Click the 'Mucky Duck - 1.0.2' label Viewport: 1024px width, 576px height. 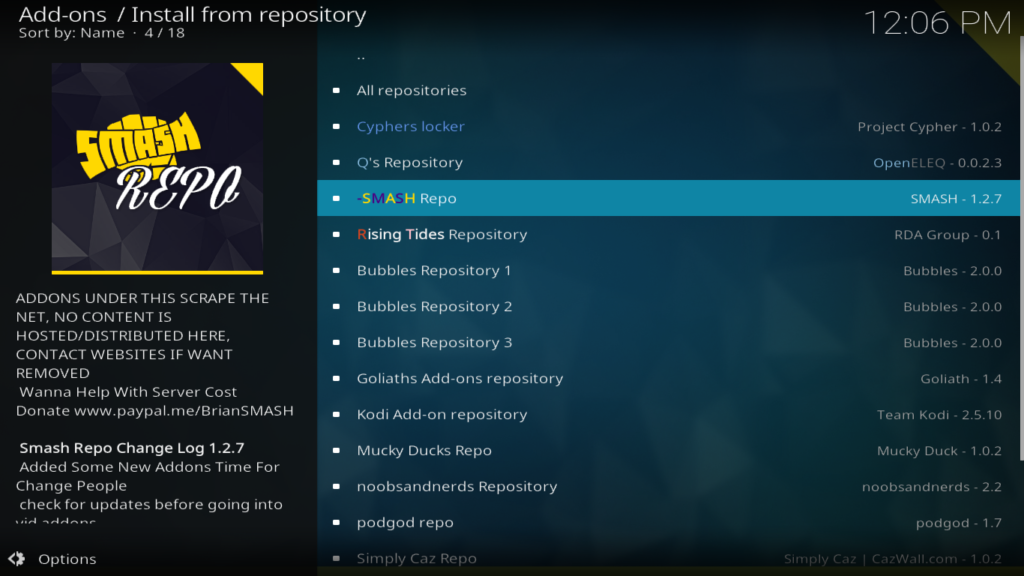click(x=939, y=451)
